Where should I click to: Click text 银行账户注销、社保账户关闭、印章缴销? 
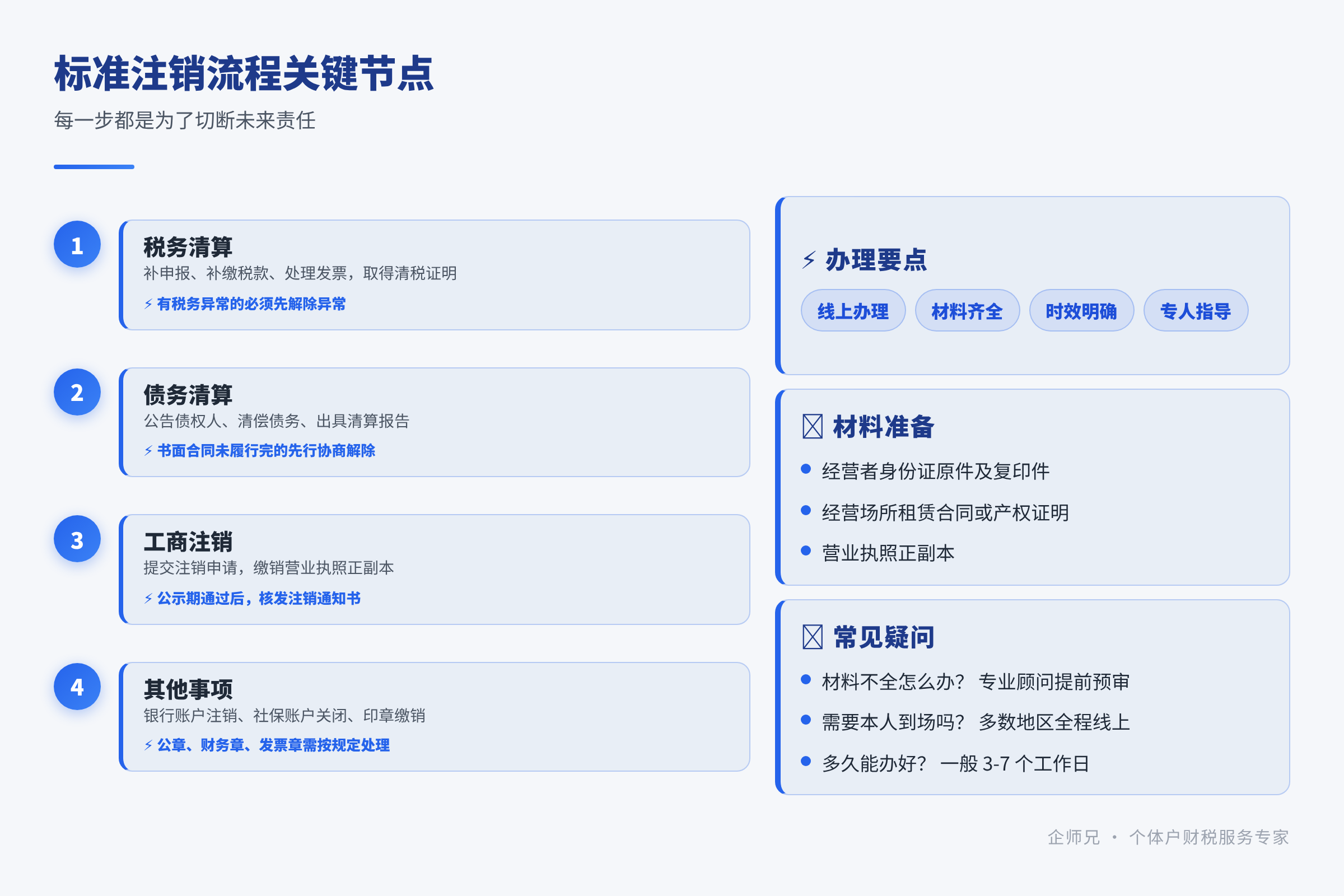point(284,716)
